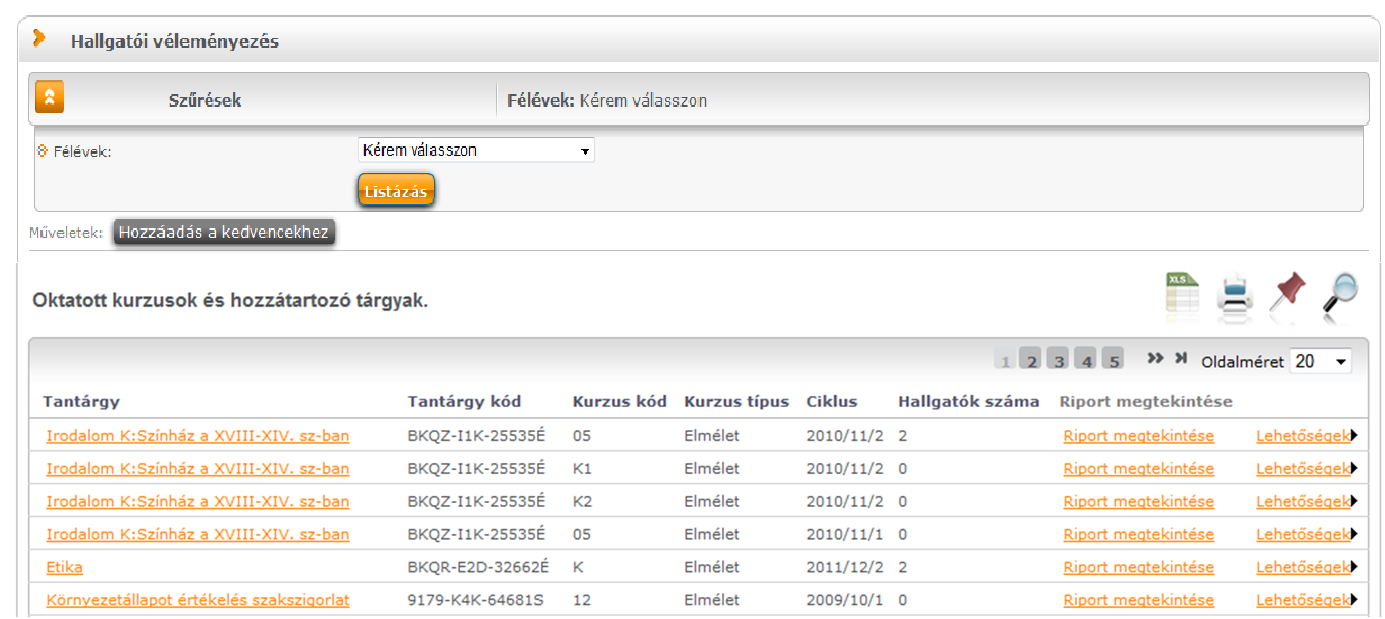
Task: View report for course code K2
Action: coord(1139,502)
